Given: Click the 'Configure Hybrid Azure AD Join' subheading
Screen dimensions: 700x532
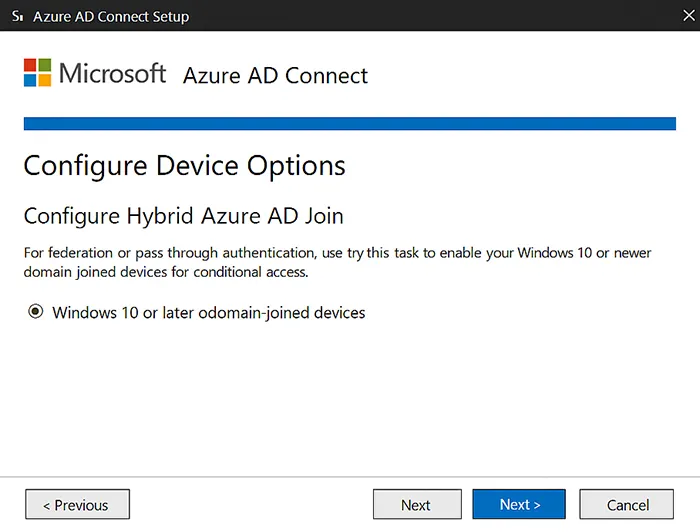Looking at the screenshot, I should (x=183, y=216).
